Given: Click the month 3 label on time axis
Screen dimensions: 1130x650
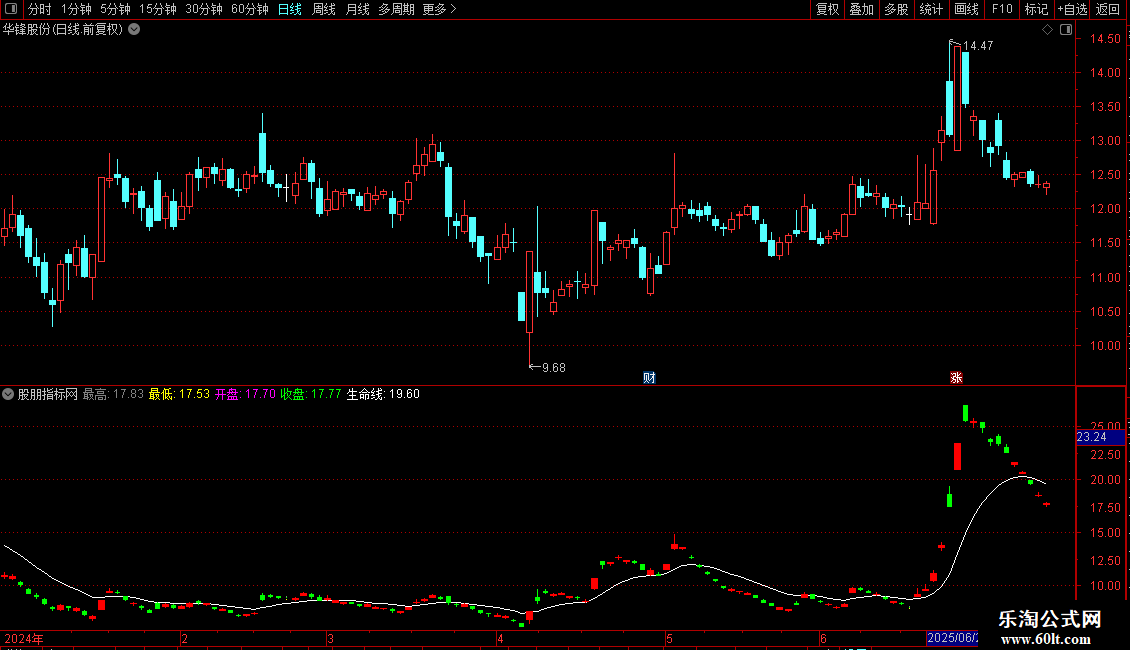Looking at the screenshot, I should 330,638.
